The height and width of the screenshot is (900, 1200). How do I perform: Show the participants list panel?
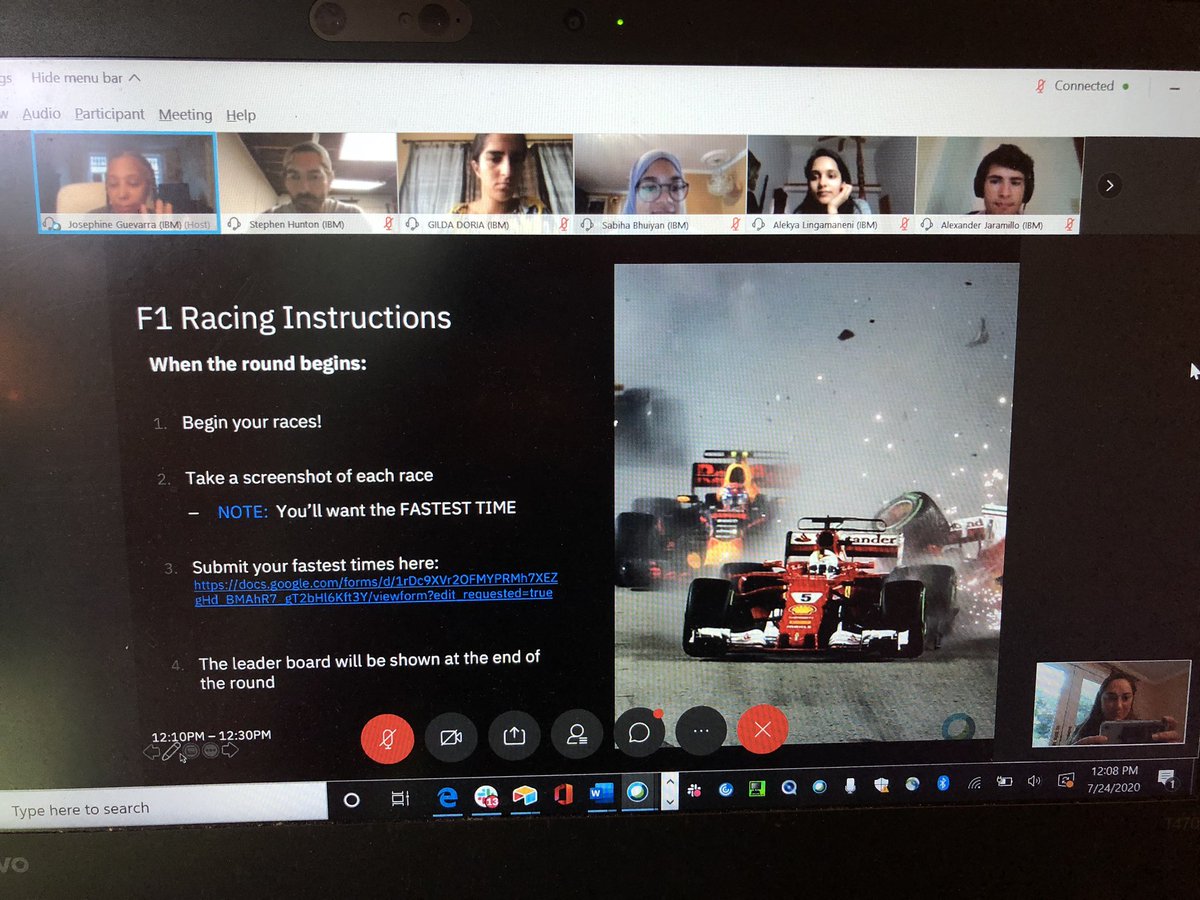click(577, 733)
